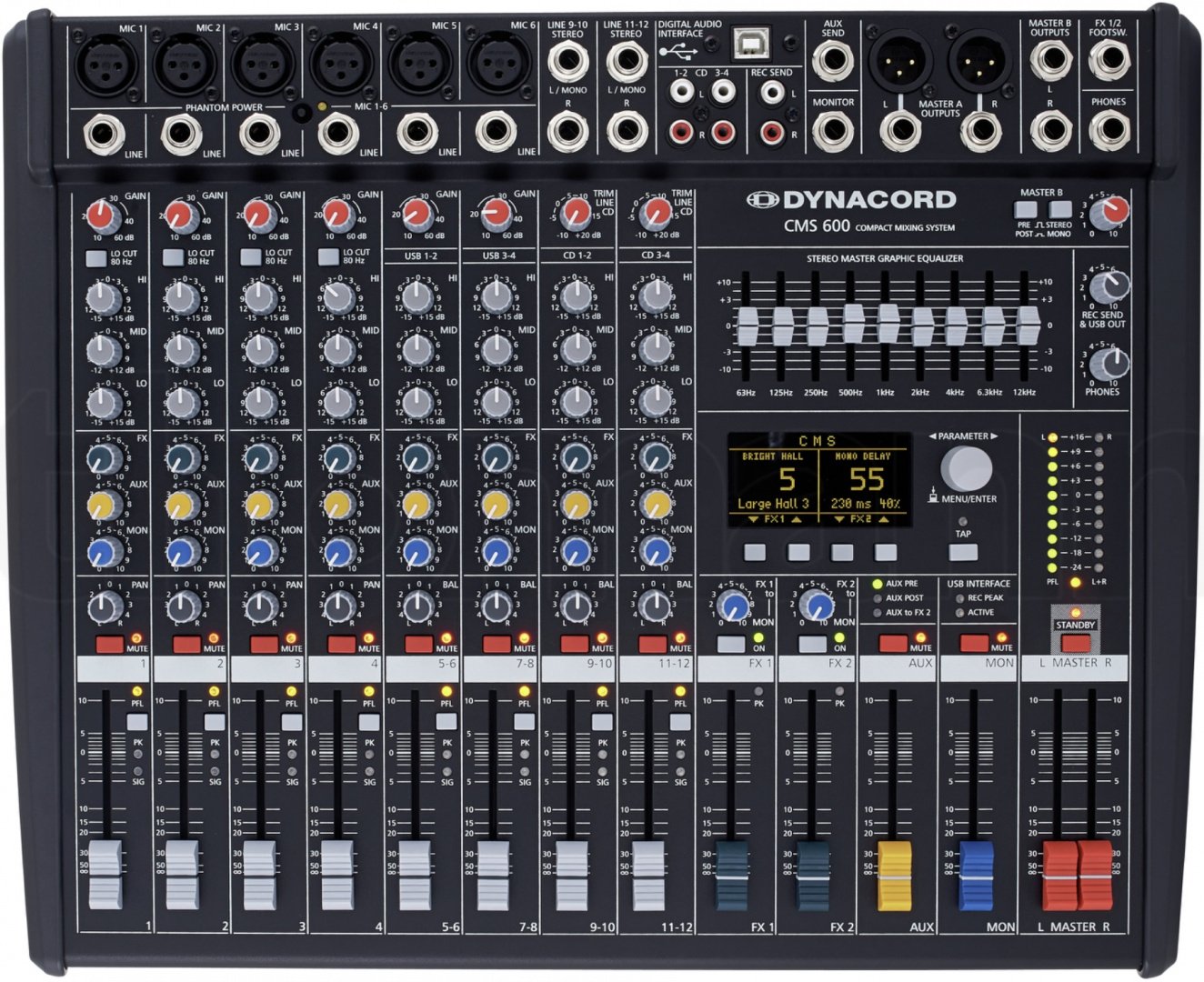Image resolution: width=1204 pixels, height=982 pixels.
Task: Engage LO CUT 80 Hz on channel 1
Action: (95, 257)
